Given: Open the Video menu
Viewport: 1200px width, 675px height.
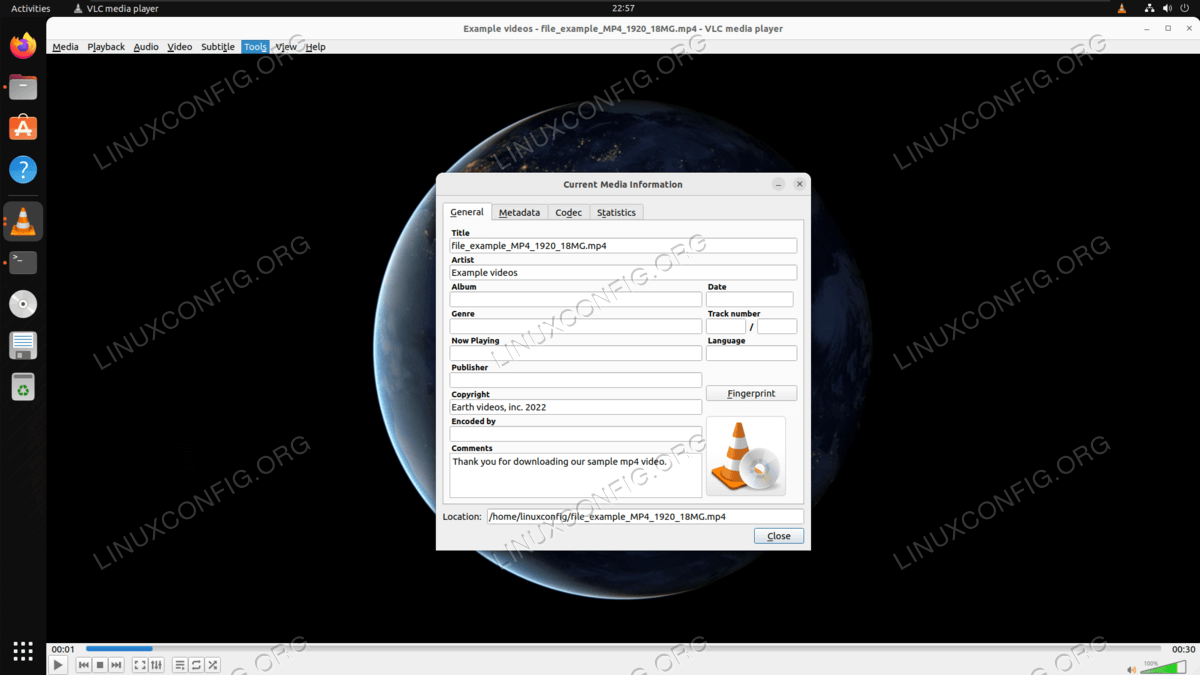Looking at the screenshot, I should pos(180,47).
